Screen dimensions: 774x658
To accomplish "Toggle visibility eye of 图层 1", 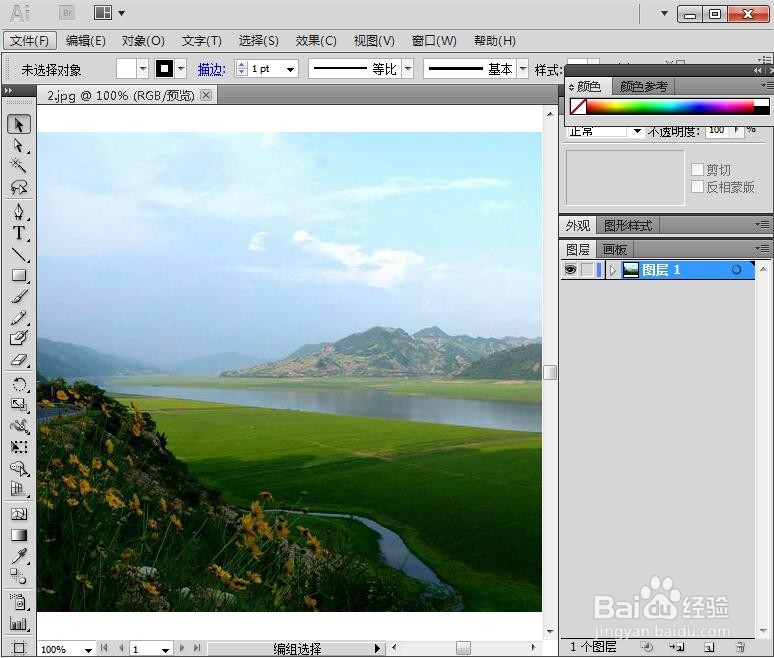I will [x=570, y=270].
